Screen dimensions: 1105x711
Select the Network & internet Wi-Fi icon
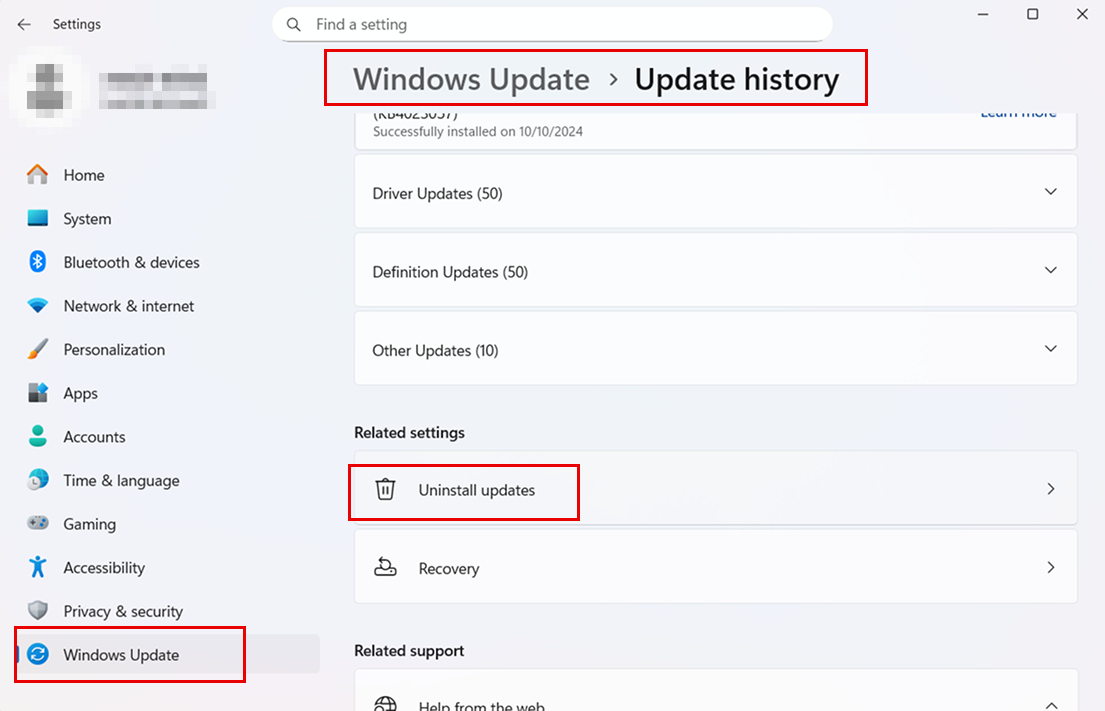38,306
